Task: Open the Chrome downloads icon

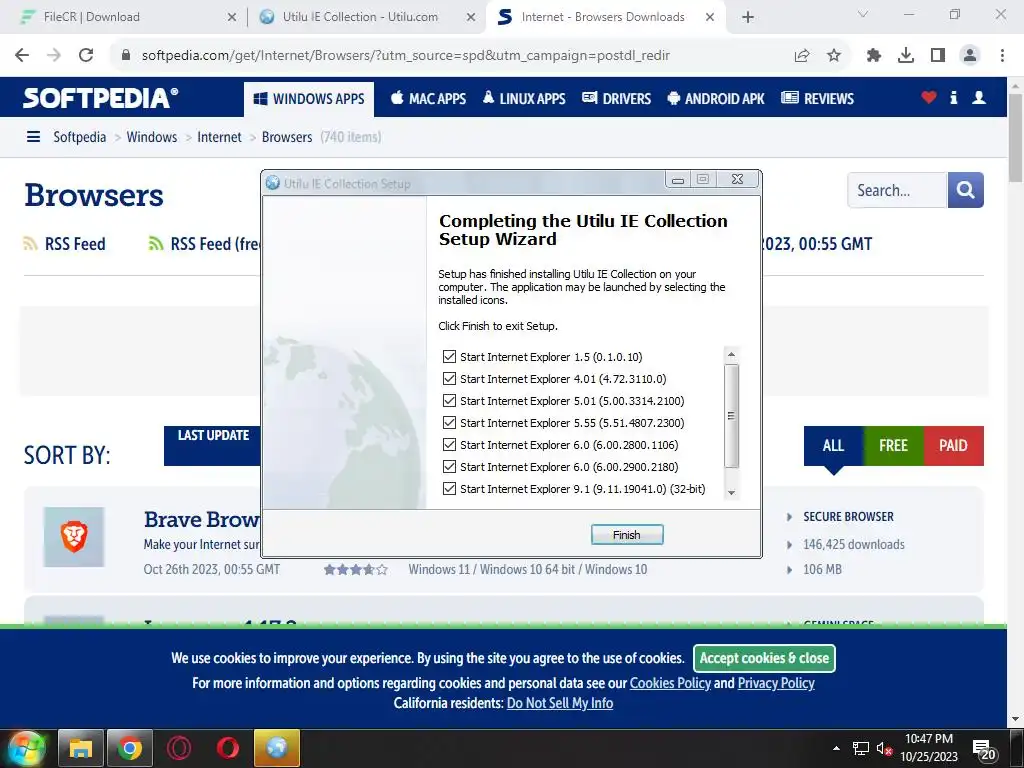Action: tap(906, 56)
